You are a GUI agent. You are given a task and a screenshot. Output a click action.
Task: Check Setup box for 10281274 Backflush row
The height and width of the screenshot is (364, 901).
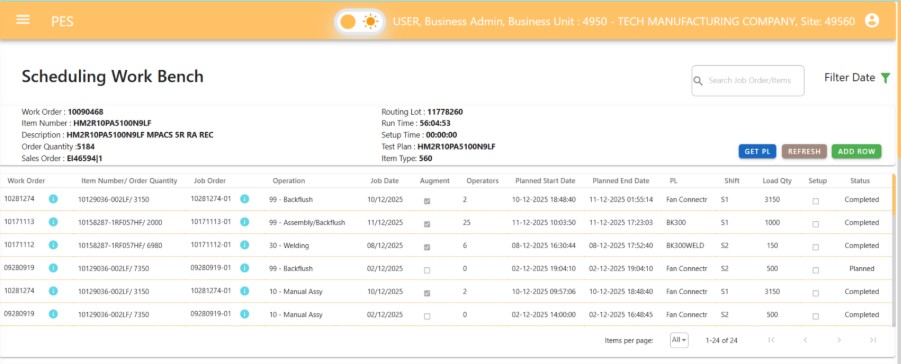tap(815, 201)
